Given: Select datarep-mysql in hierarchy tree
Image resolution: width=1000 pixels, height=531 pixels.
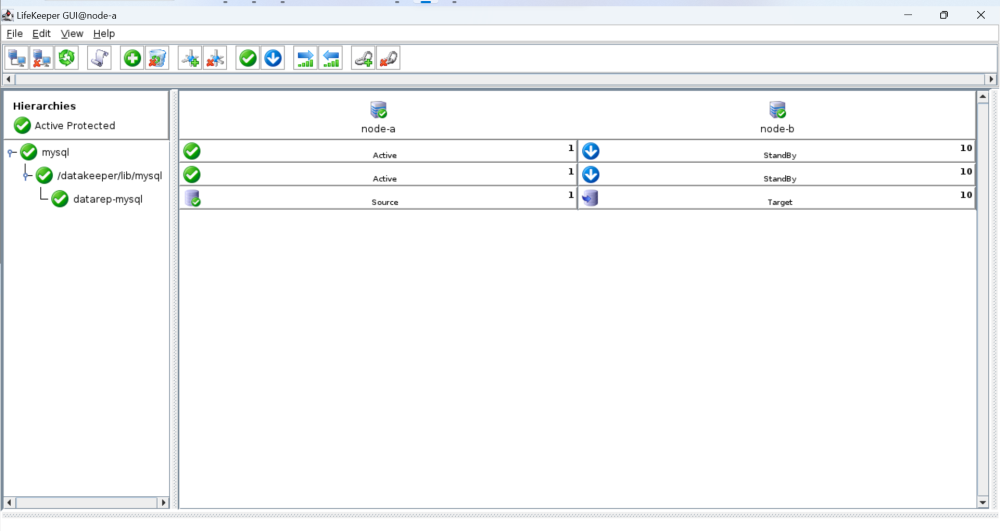Looking at the screenshot, I should coord(108,199).
